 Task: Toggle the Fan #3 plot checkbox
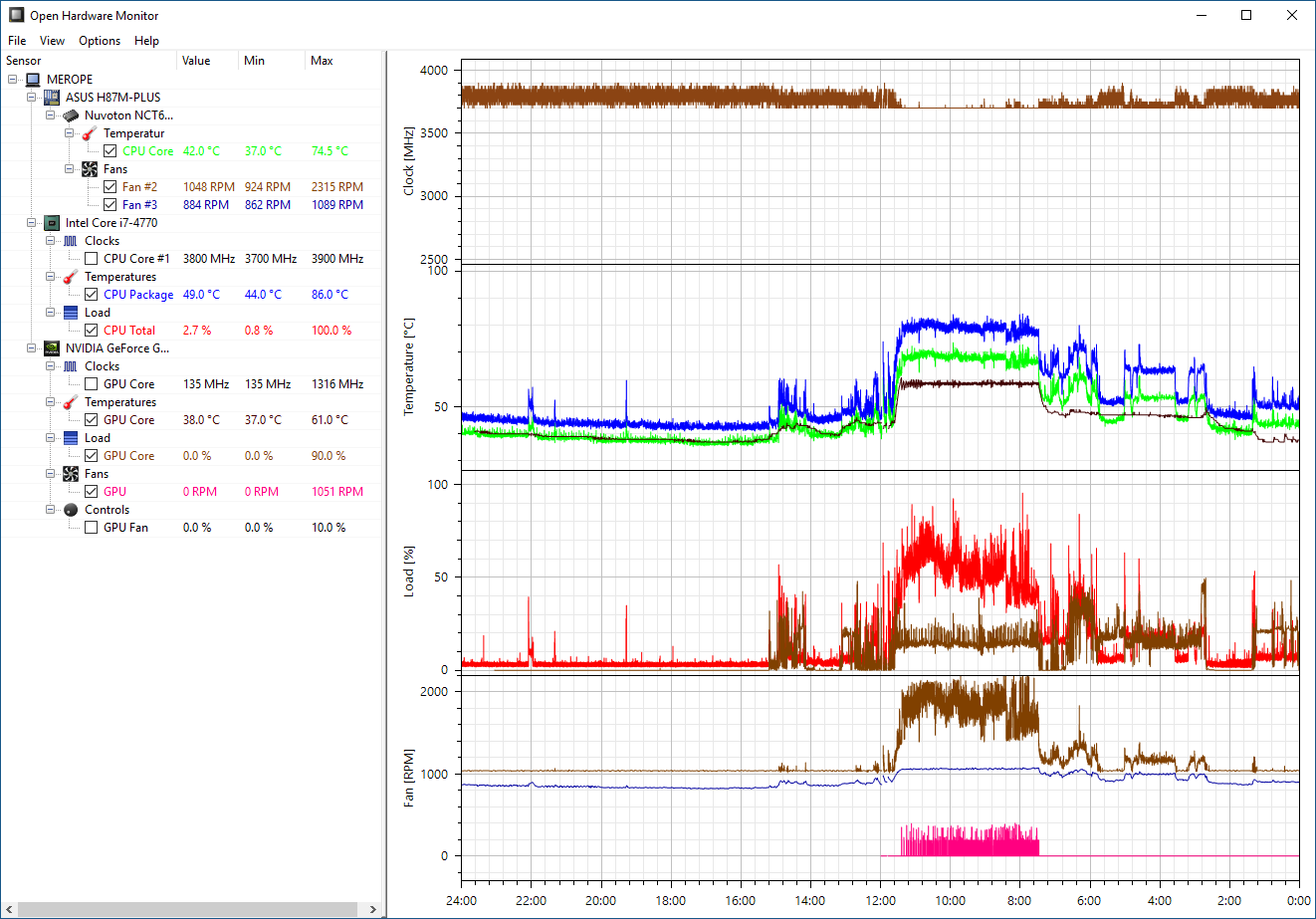[110, 205]
